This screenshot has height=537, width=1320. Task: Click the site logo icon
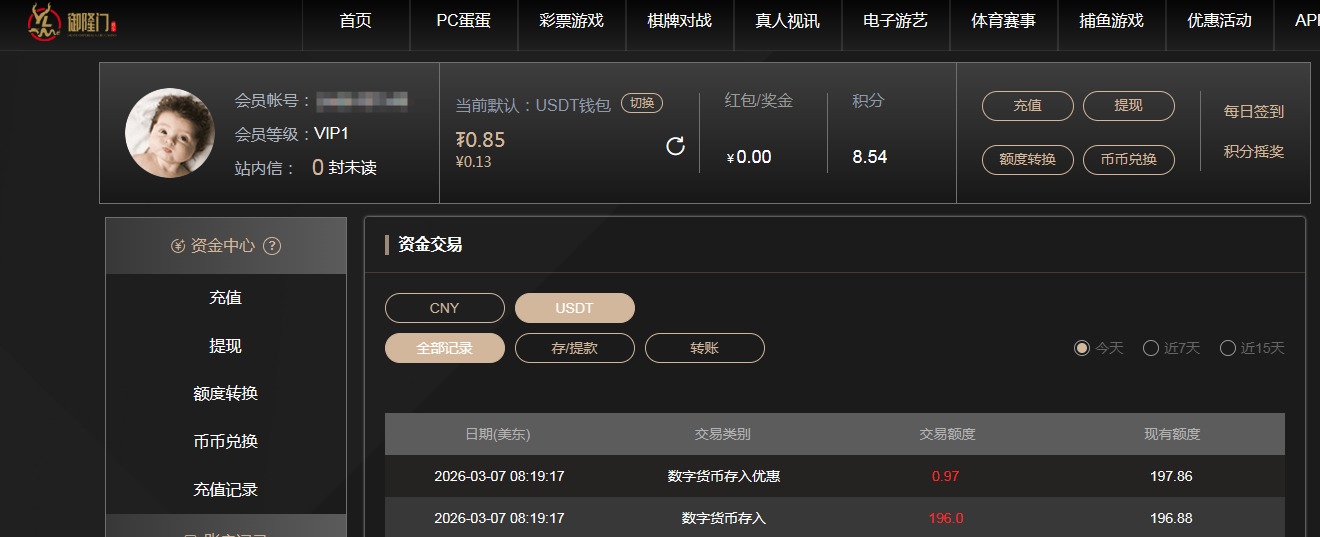[74, 23]
